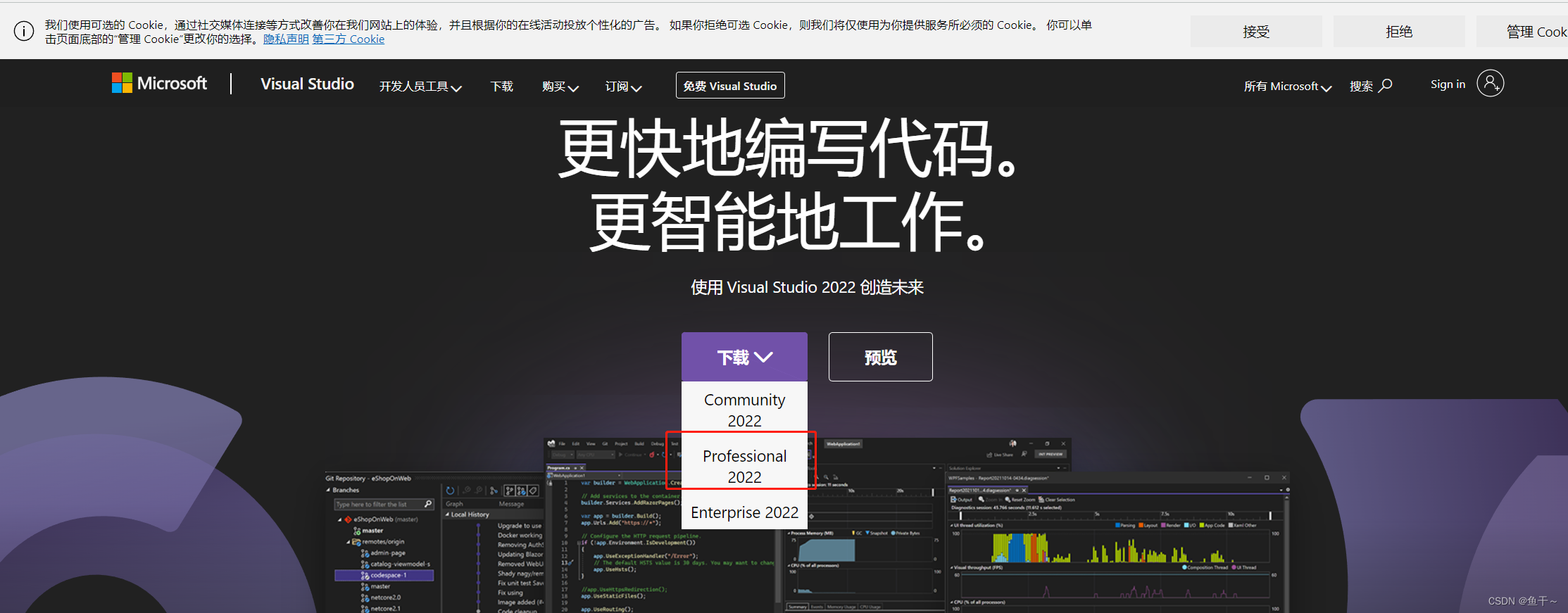Open the 下载 navigation item
This screenshot has width=1568, height=613.
tap(502, 86)
